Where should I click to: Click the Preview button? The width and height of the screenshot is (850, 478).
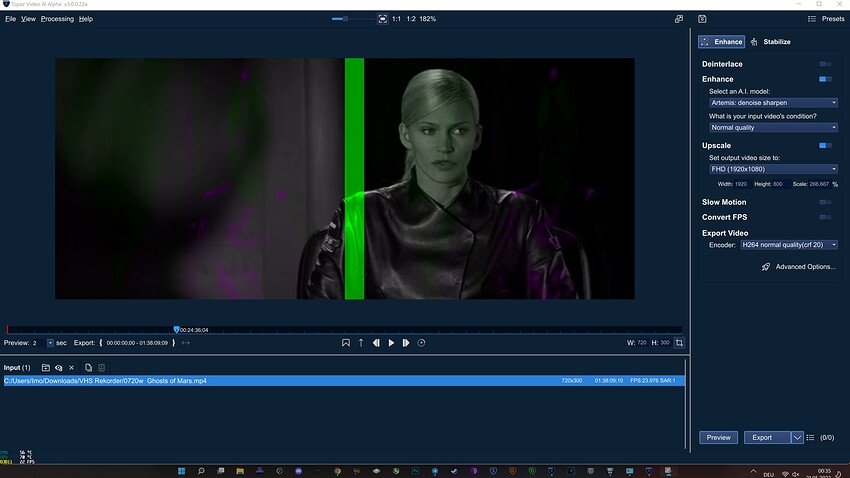(719, 437)
